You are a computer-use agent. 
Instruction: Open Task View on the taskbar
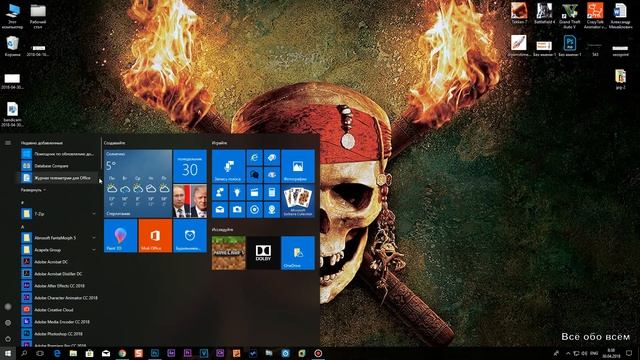pyautogui.click(x=40, y=353)
